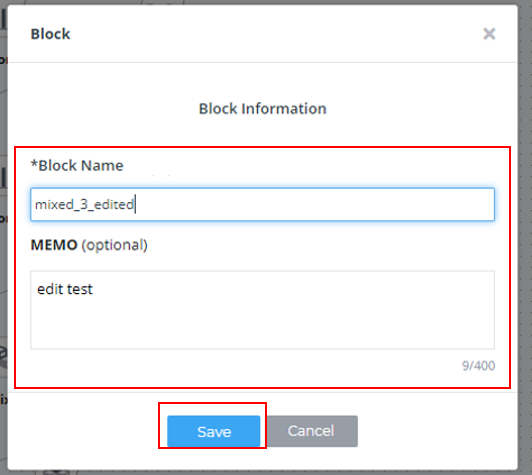
Task: Click the word 'optional' beside MEMO
Action: coord(114,245)
